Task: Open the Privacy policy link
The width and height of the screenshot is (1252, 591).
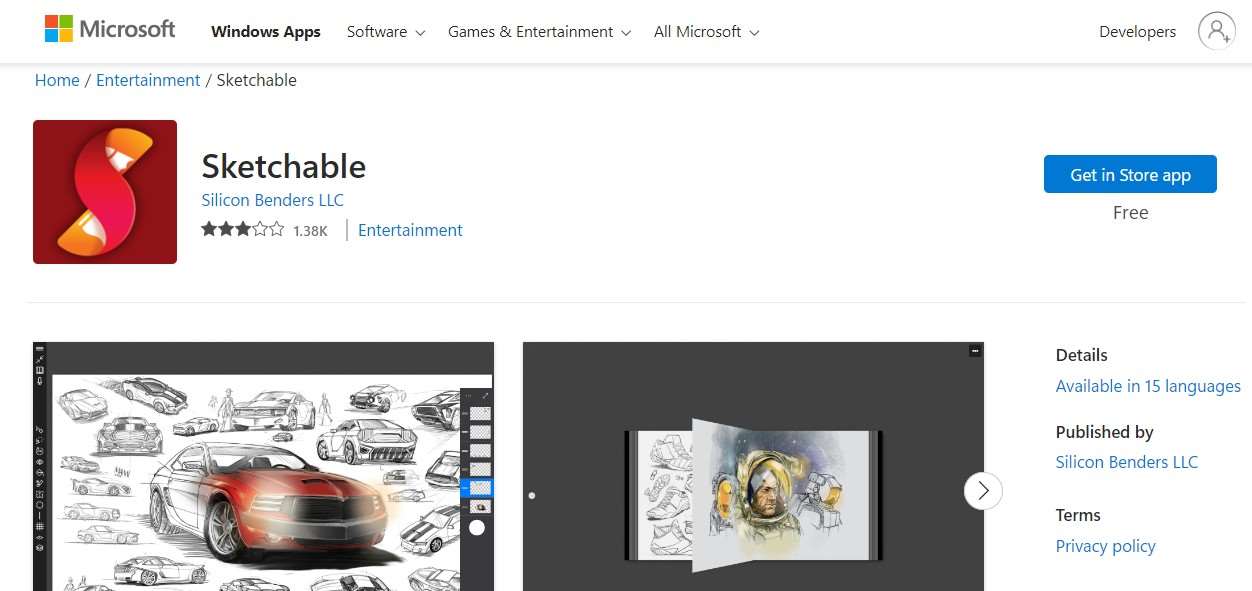Action: 1105,546
